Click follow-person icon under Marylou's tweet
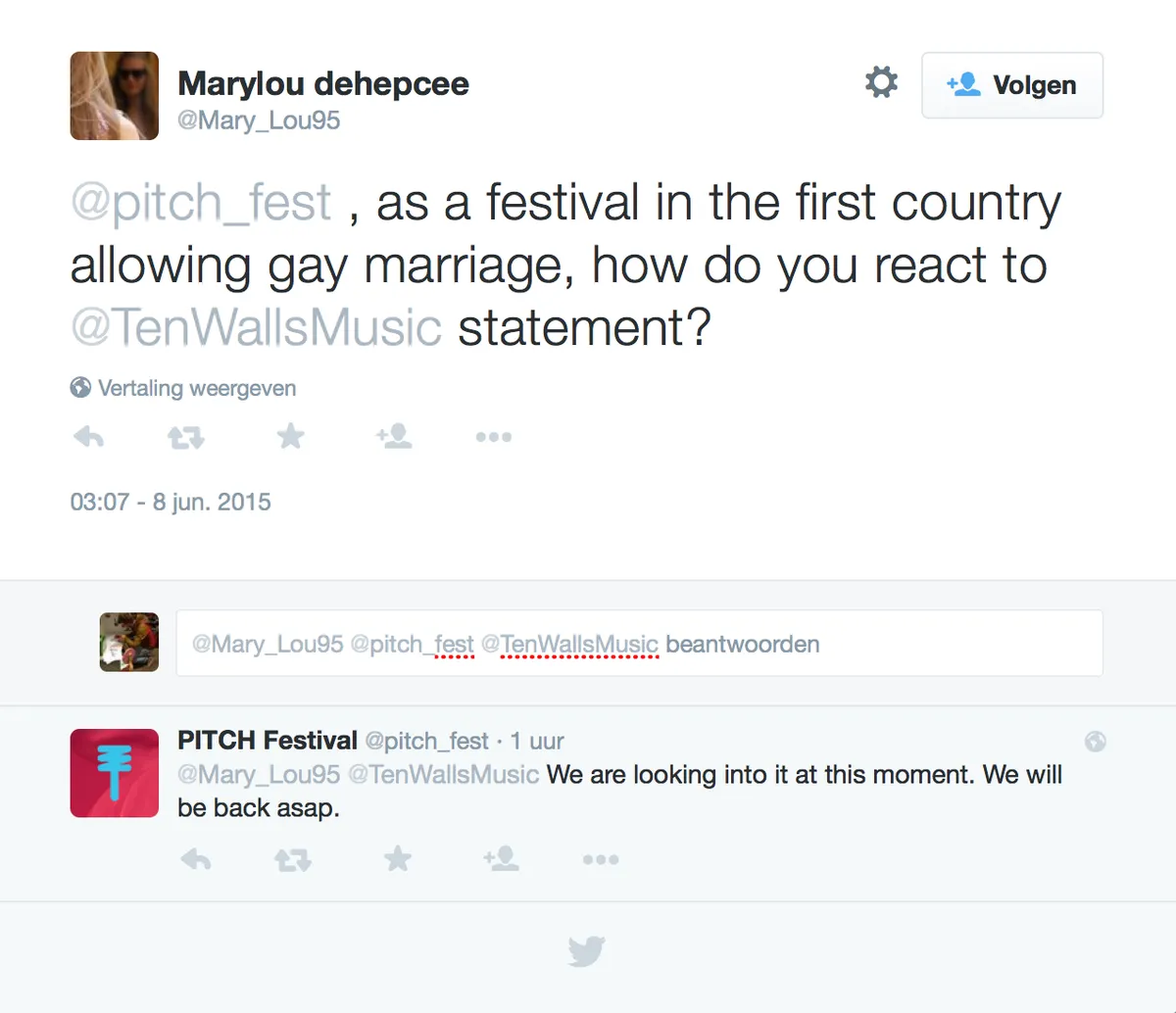 tap(394, 436)
